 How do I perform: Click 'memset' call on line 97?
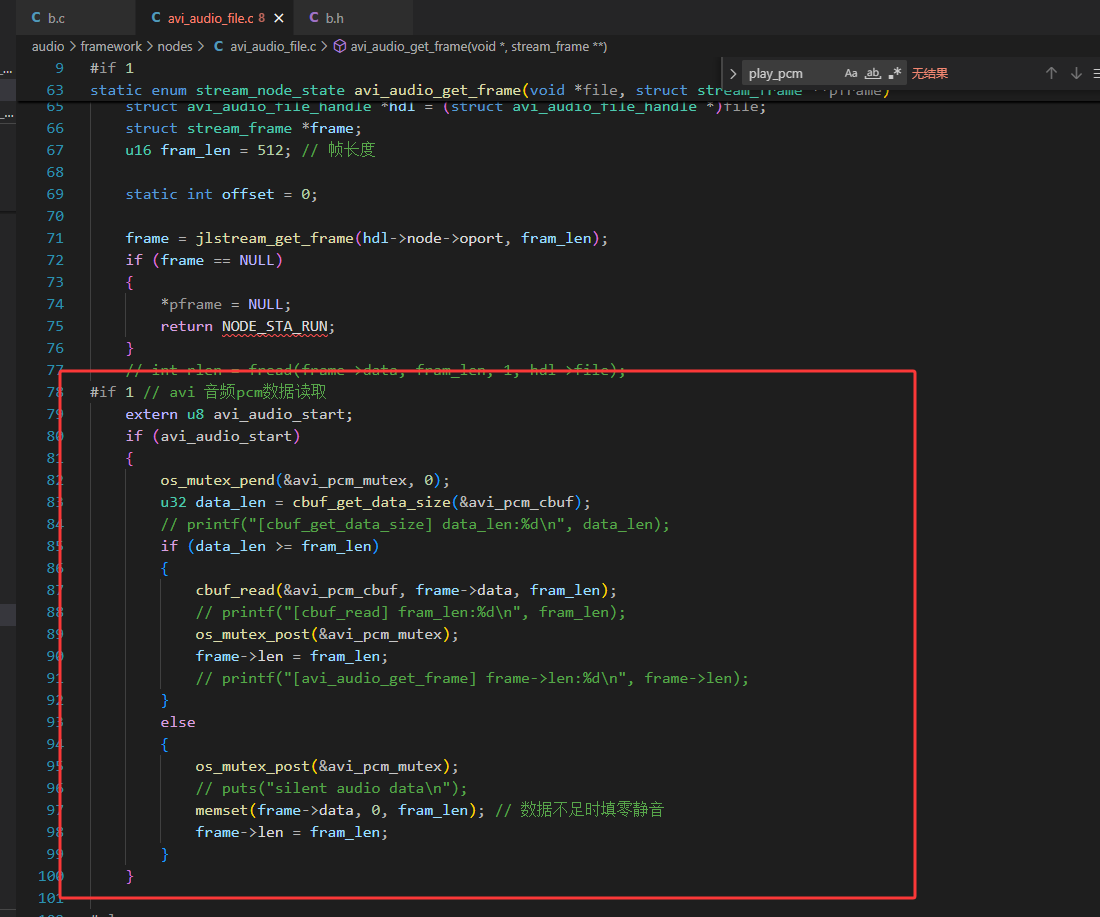[222, 810]
